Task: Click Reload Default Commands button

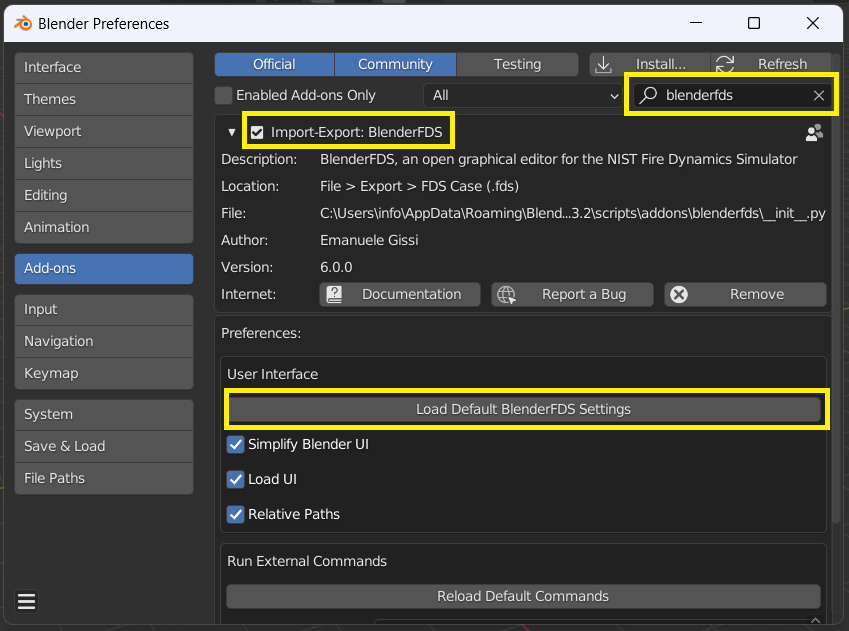Action: 523,596
